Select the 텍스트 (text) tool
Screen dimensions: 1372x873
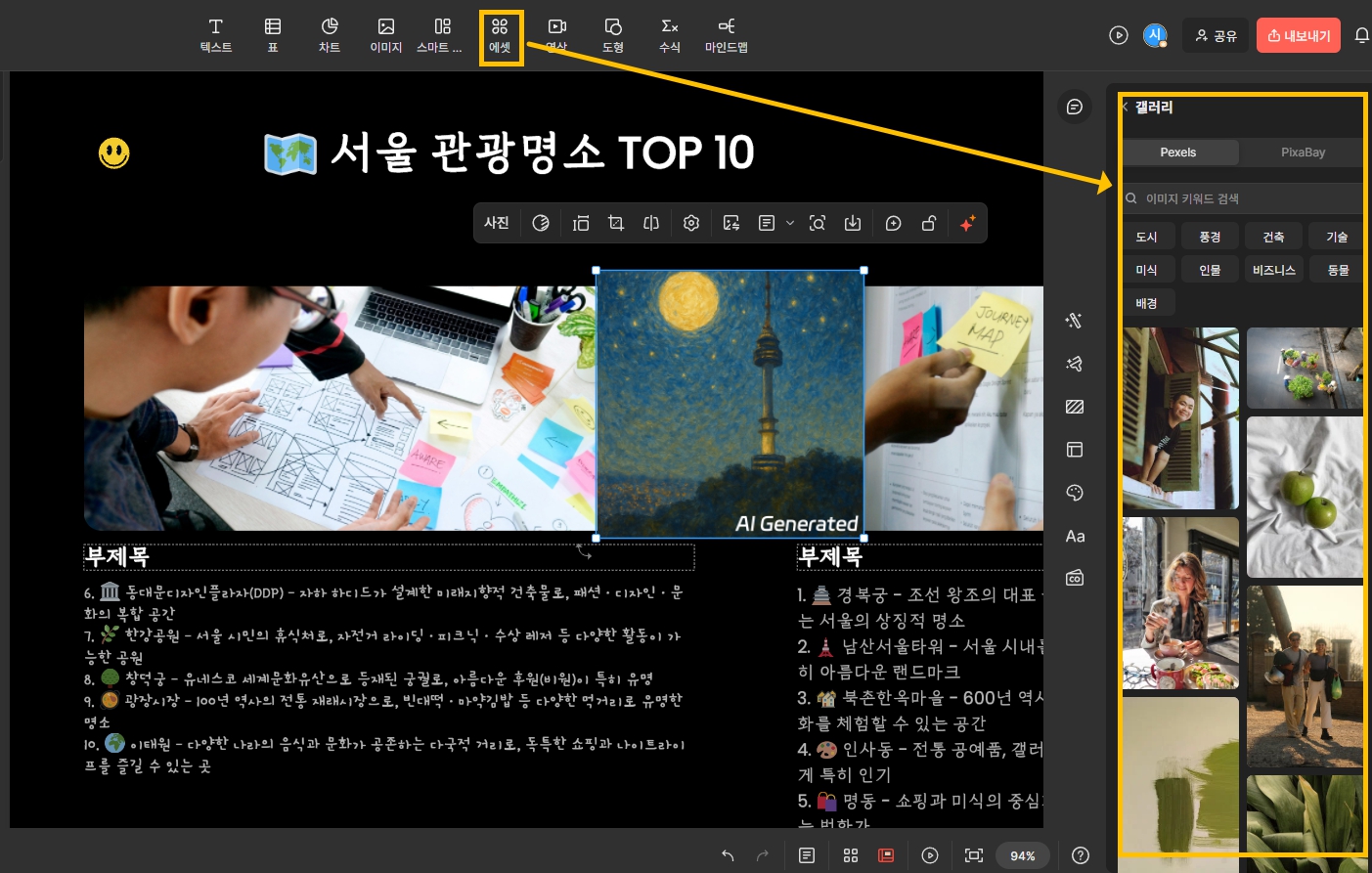click(216, 35)
